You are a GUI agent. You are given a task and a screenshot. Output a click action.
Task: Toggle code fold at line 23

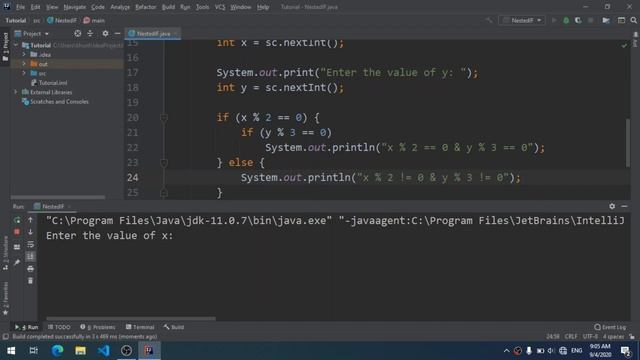[x=164, y=163]
